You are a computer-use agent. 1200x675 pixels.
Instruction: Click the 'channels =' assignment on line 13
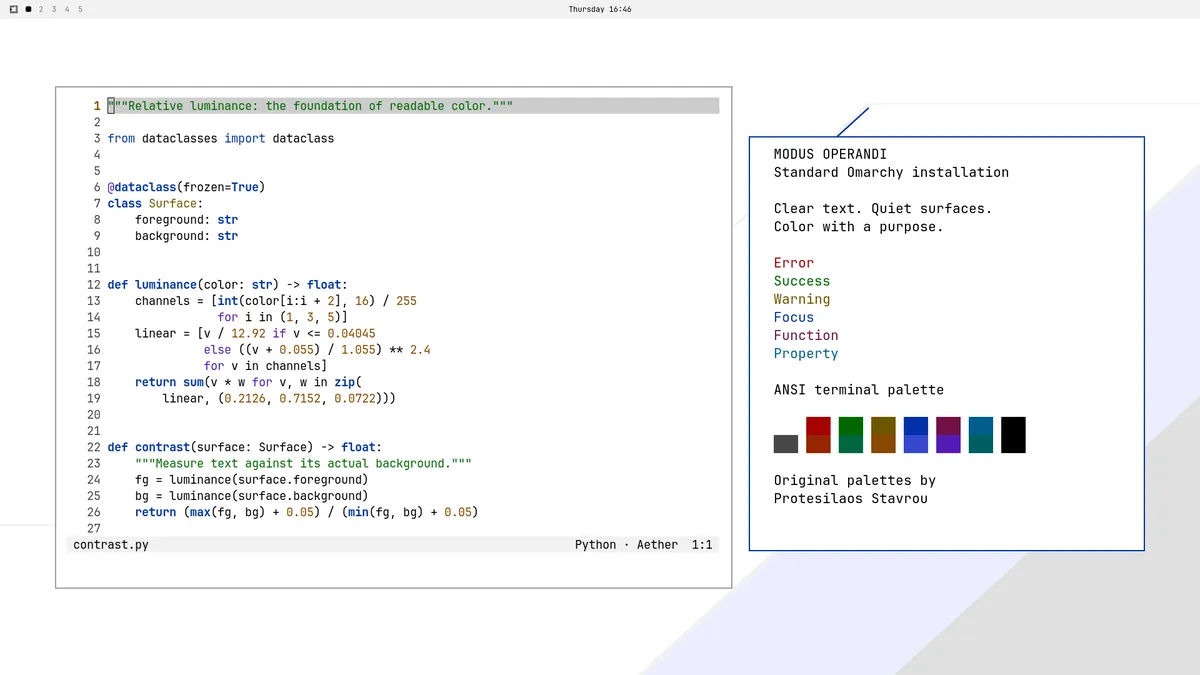(x=276, y=300)
